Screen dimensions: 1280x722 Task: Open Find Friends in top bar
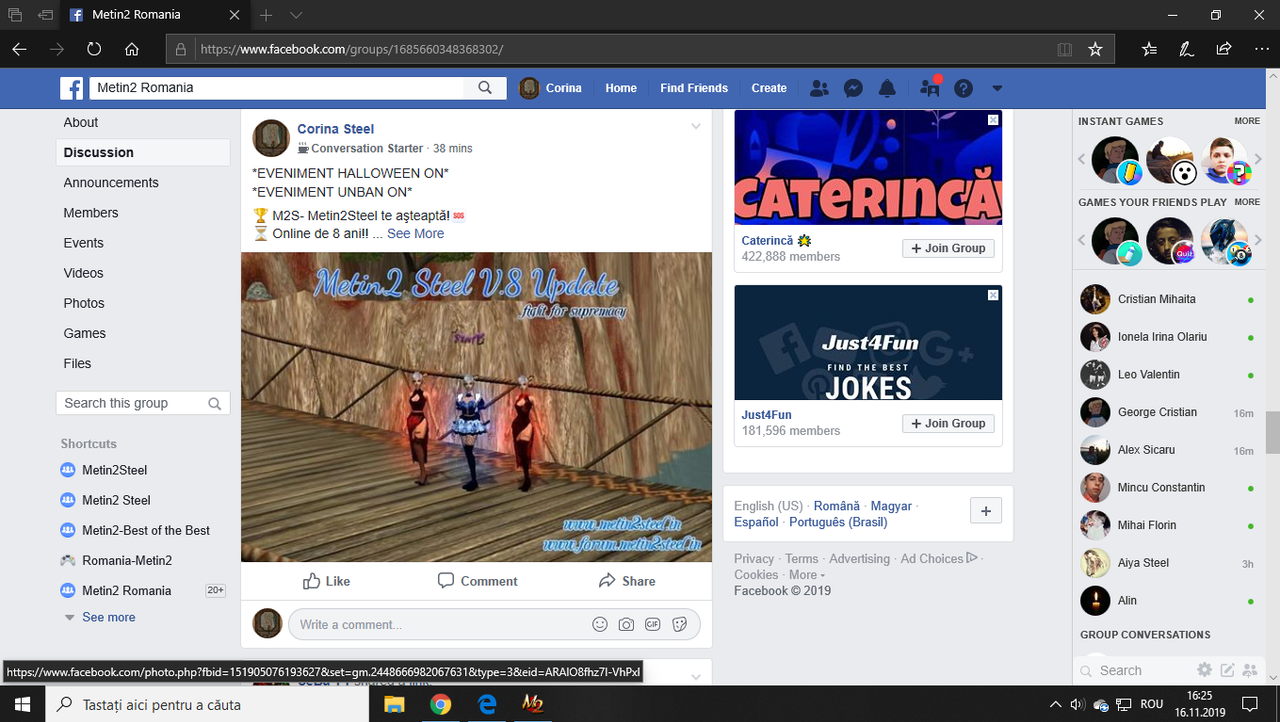pos(694,88)
